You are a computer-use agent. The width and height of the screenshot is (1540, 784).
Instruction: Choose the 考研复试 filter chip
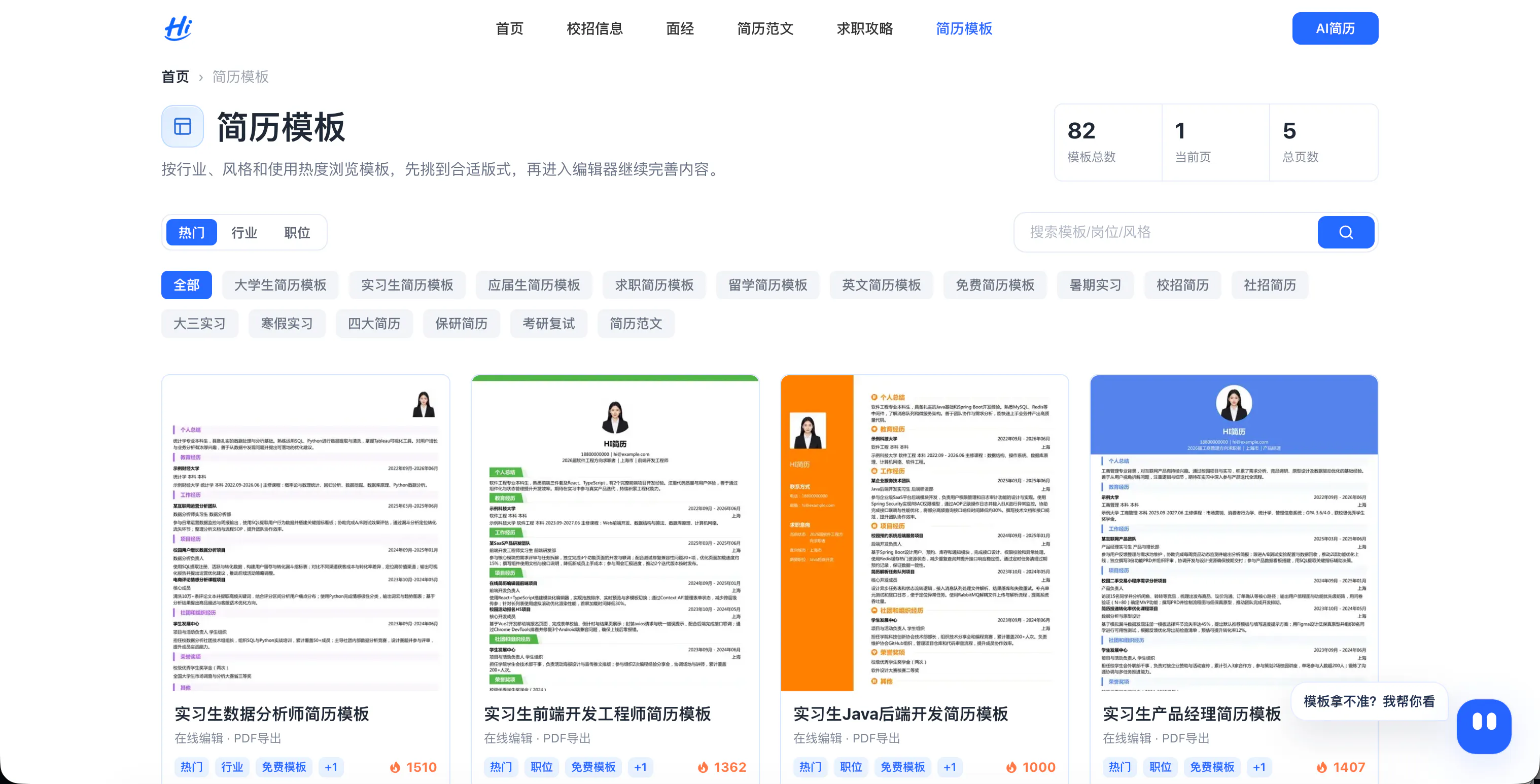point(549,323)
